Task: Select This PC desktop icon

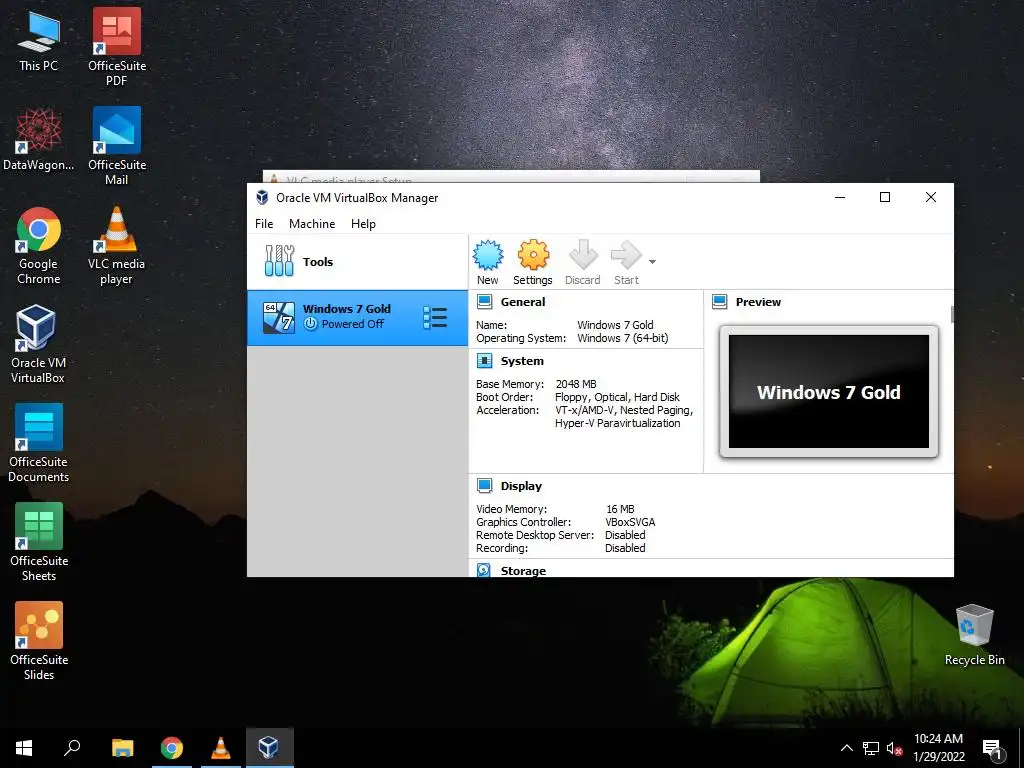Action: tap(39, 41)
